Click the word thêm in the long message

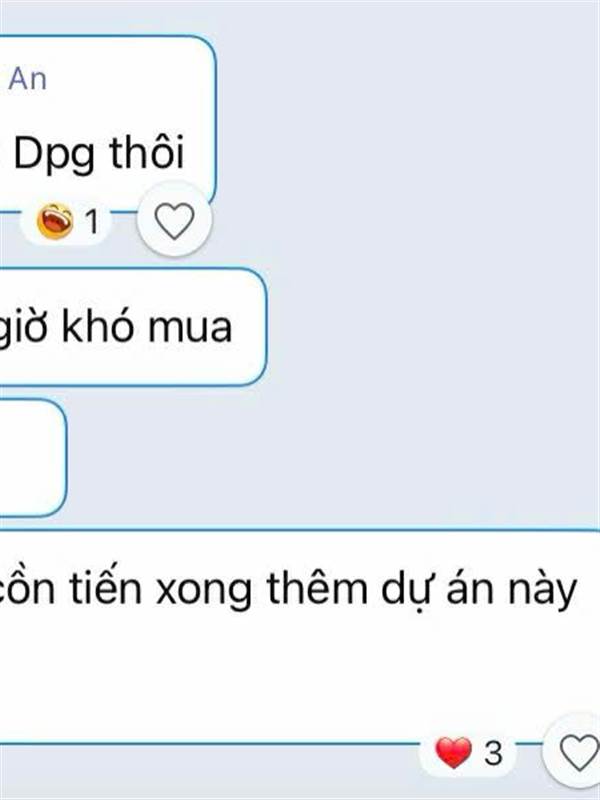click(317, 587)
